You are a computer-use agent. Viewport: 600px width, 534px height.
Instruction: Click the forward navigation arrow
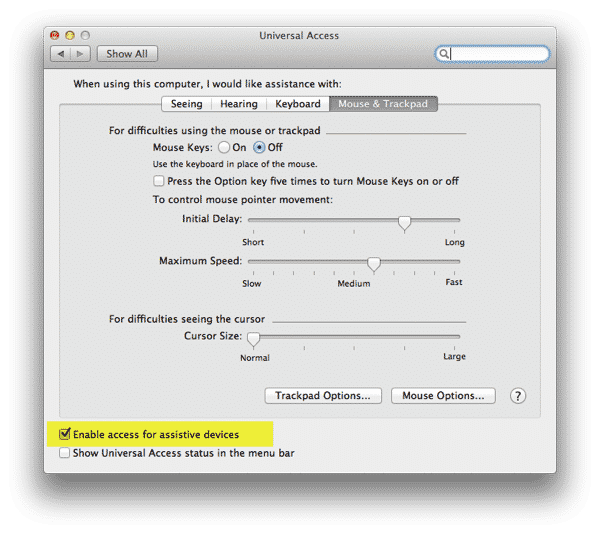(81, 54)
